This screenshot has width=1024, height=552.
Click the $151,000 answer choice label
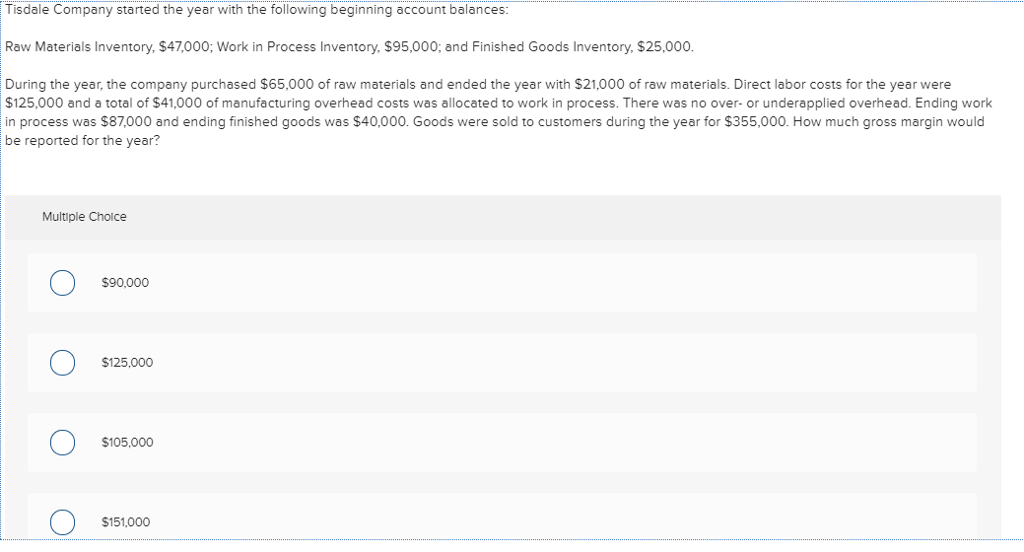pos(126,522)
